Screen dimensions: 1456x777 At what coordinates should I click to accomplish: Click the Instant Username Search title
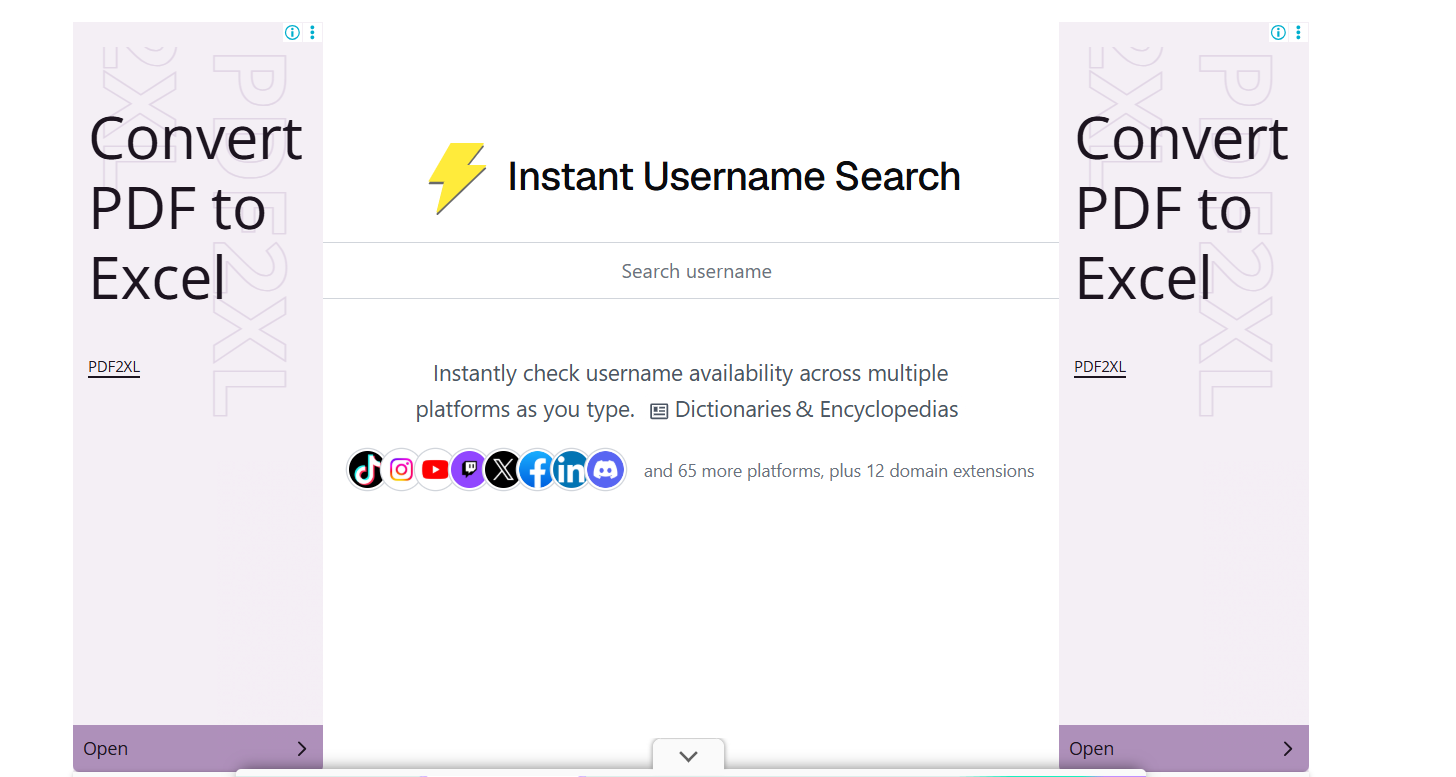[734, 177]
